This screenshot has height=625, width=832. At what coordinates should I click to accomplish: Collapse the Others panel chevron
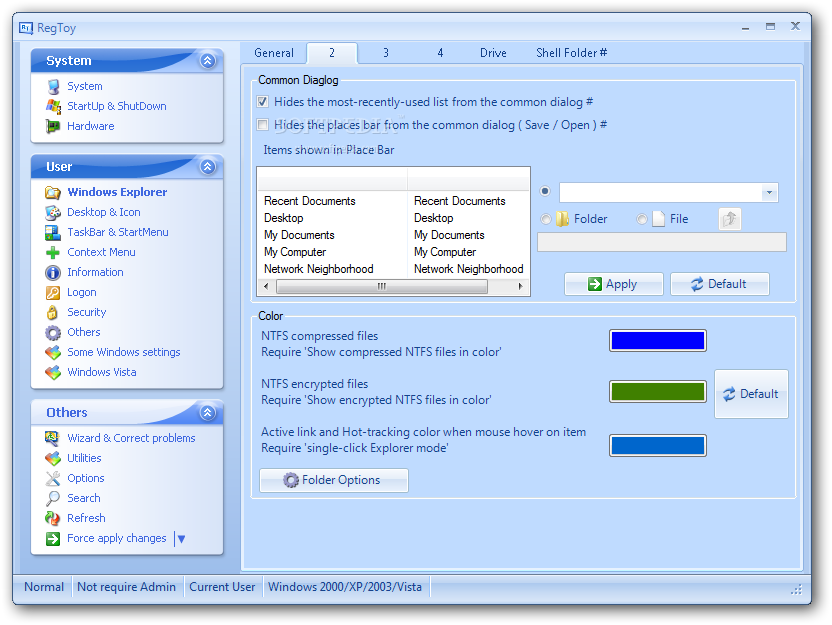[x=207, y=412]
